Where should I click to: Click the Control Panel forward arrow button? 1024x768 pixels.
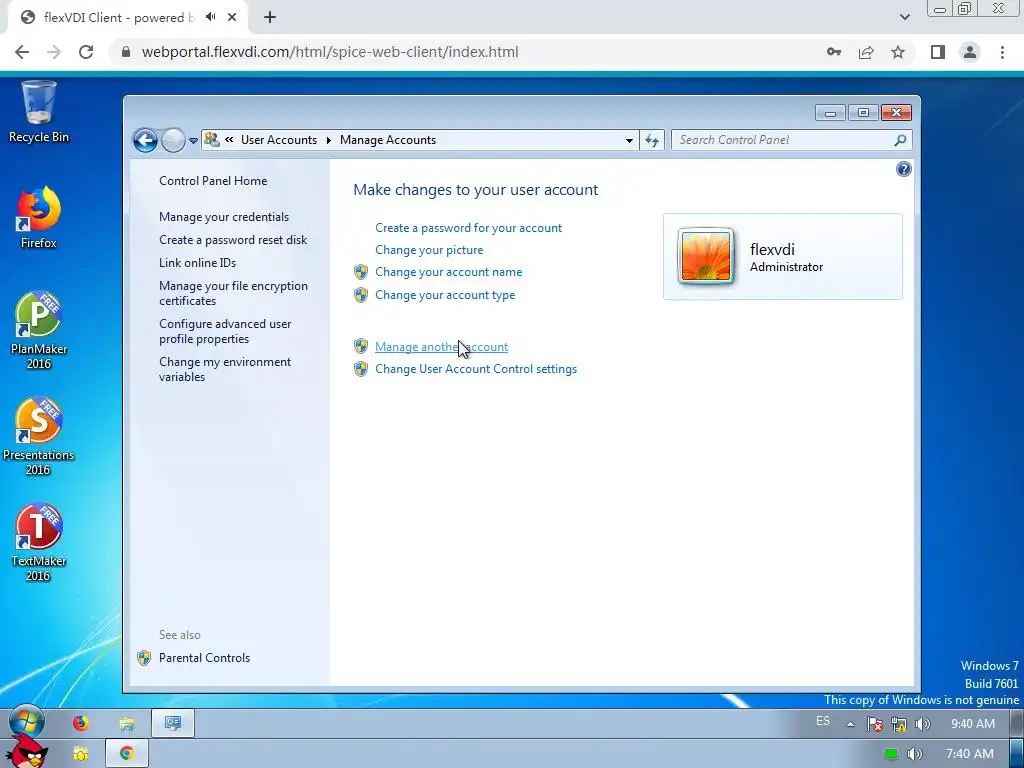[173, 140]
